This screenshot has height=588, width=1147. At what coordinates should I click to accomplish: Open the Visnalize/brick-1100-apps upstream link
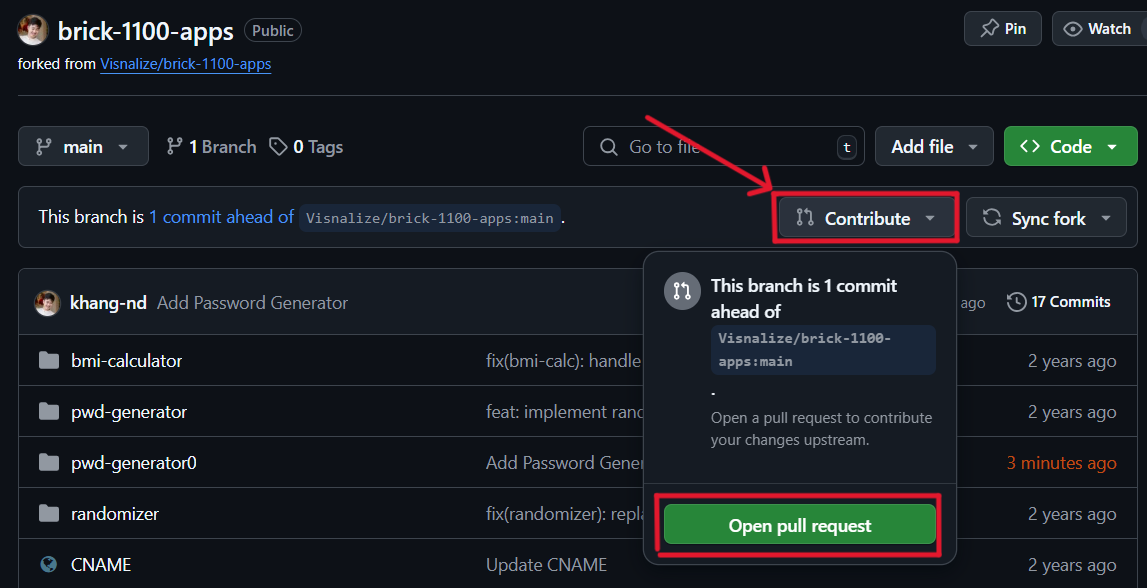185,64
